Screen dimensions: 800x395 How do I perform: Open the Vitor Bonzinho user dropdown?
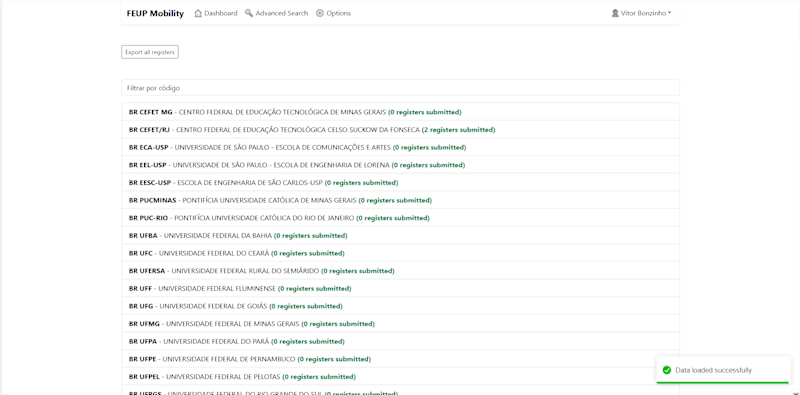tap(641, 13)
